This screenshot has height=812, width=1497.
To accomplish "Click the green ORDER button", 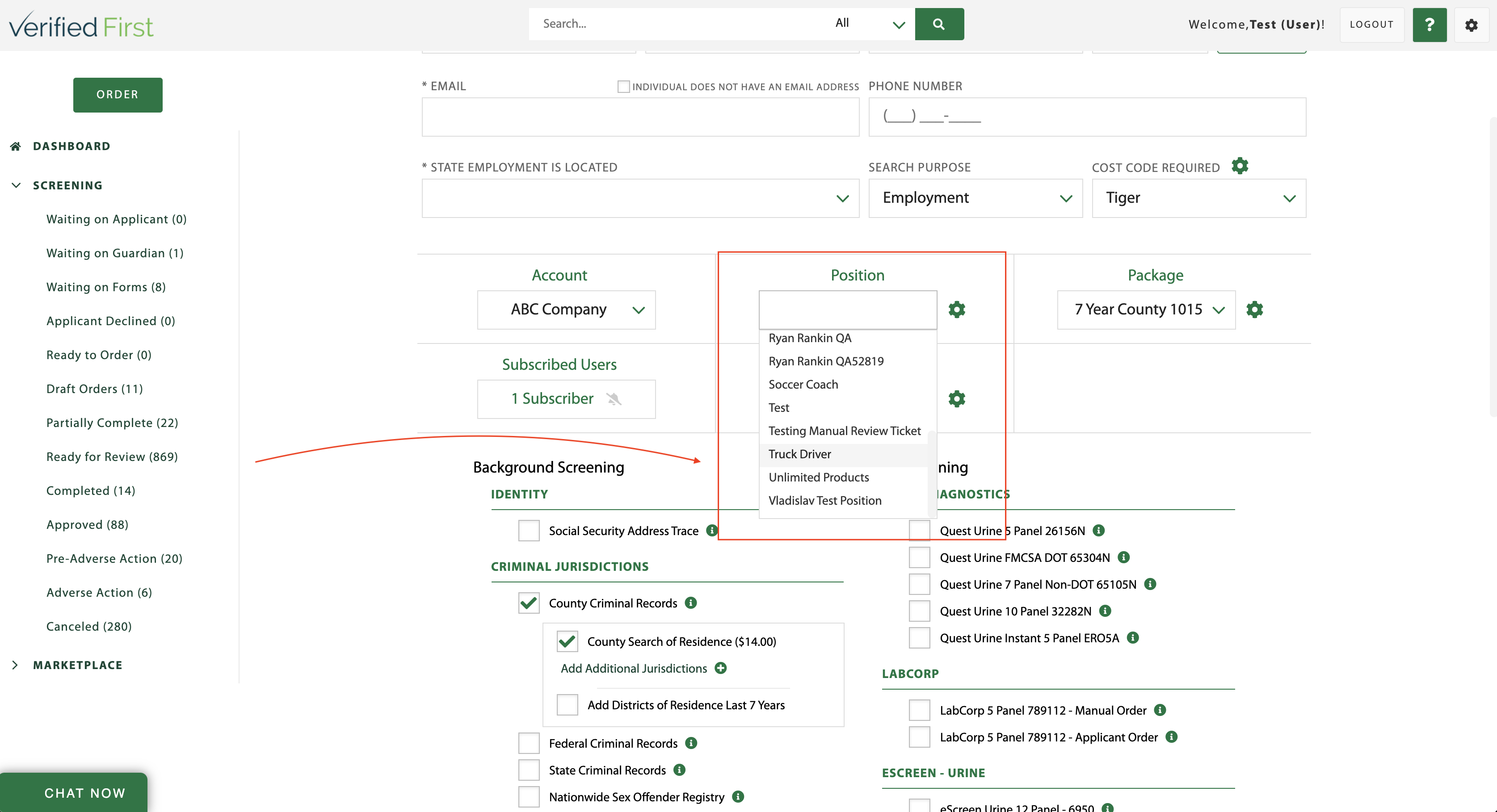I will pos(118,95).
